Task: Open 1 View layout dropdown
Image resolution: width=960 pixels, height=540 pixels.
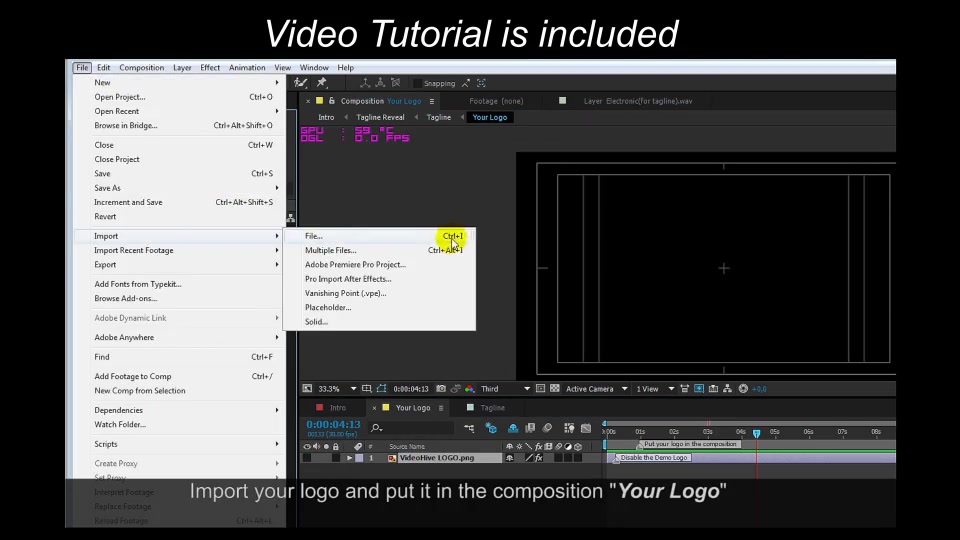Action: click(654, 389)
